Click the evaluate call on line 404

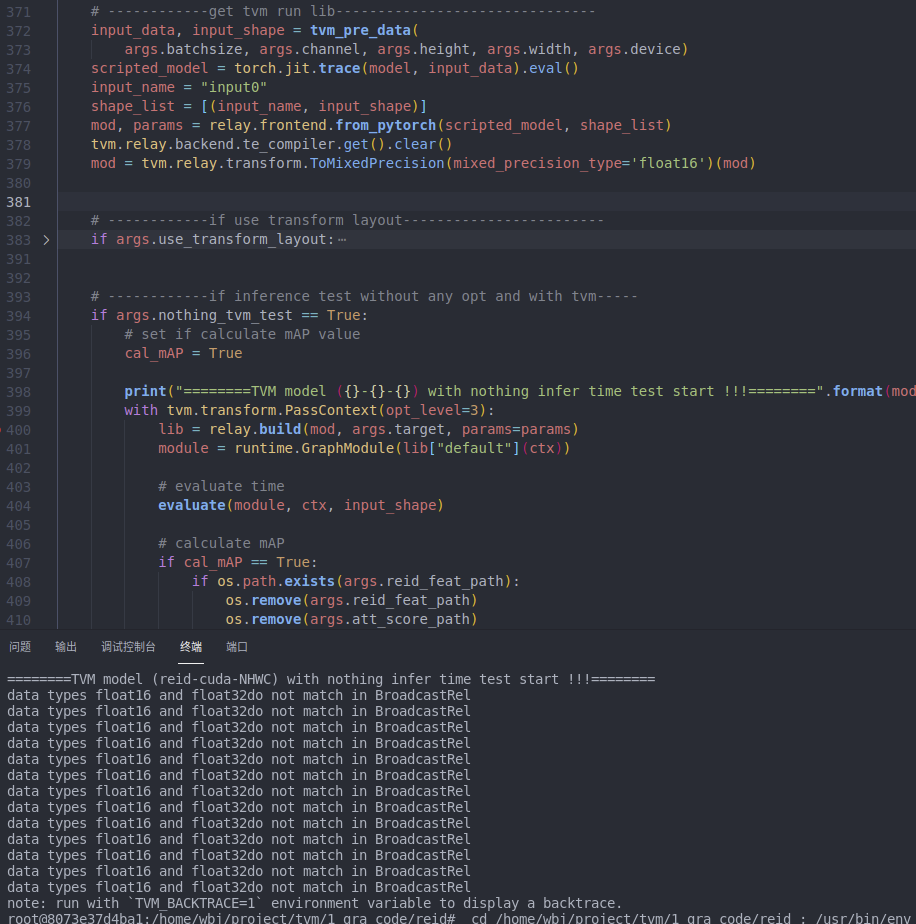pyautogui.click(x=192, y=505)
